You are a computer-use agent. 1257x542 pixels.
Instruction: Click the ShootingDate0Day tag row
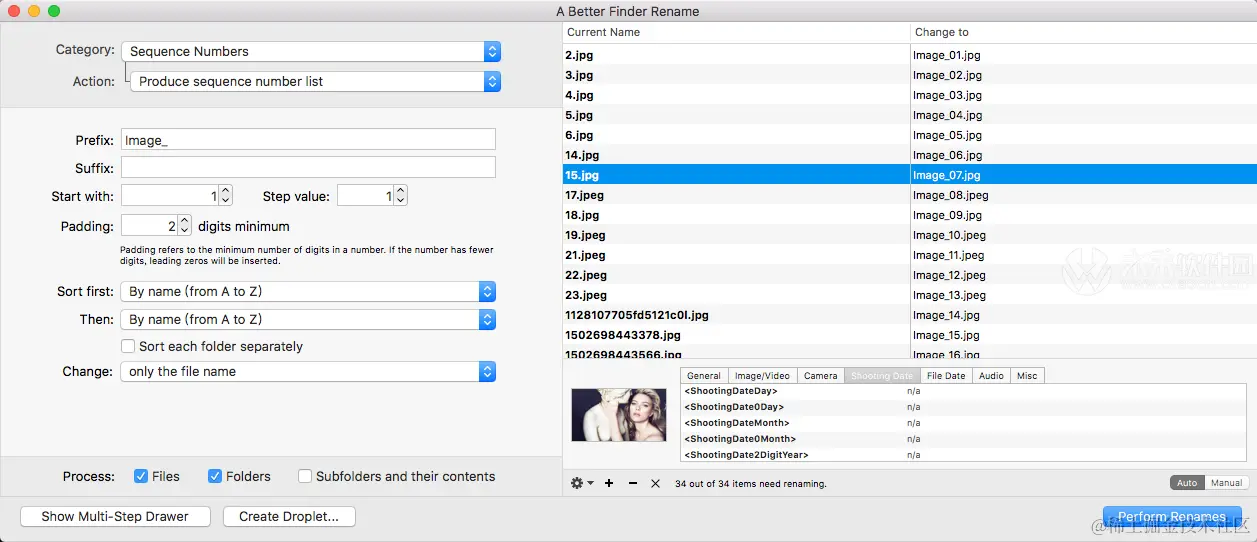click(964, 407)
